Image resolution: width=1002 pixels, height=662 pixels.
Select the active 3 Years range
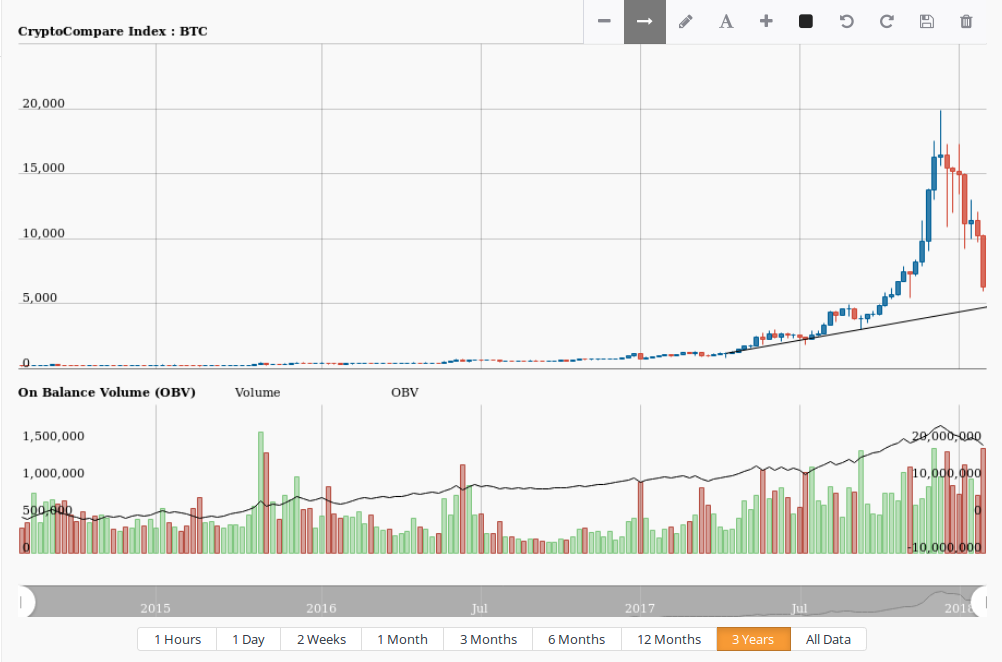click(753, 639)
